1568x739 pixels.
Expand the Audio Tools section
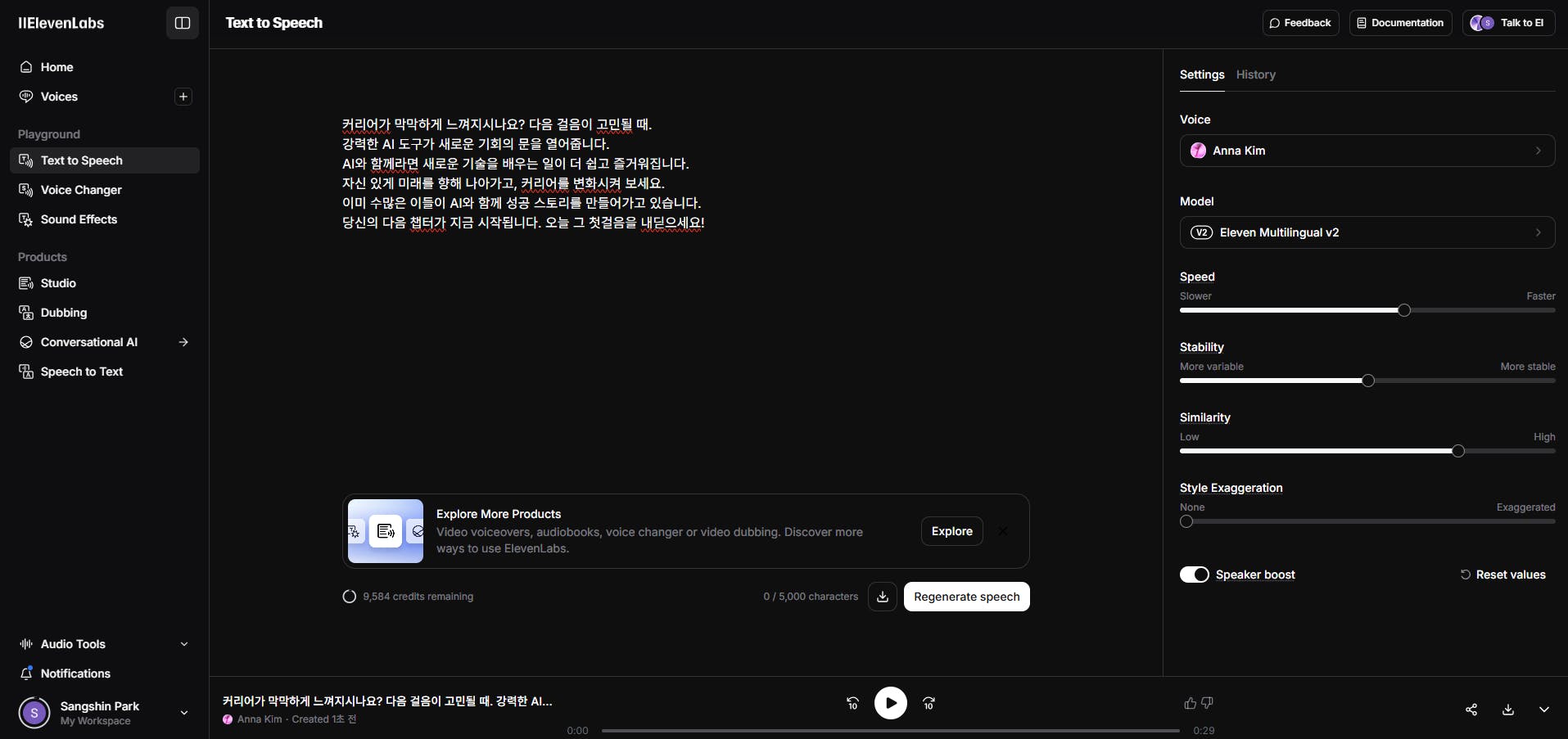tap(105, 644)
